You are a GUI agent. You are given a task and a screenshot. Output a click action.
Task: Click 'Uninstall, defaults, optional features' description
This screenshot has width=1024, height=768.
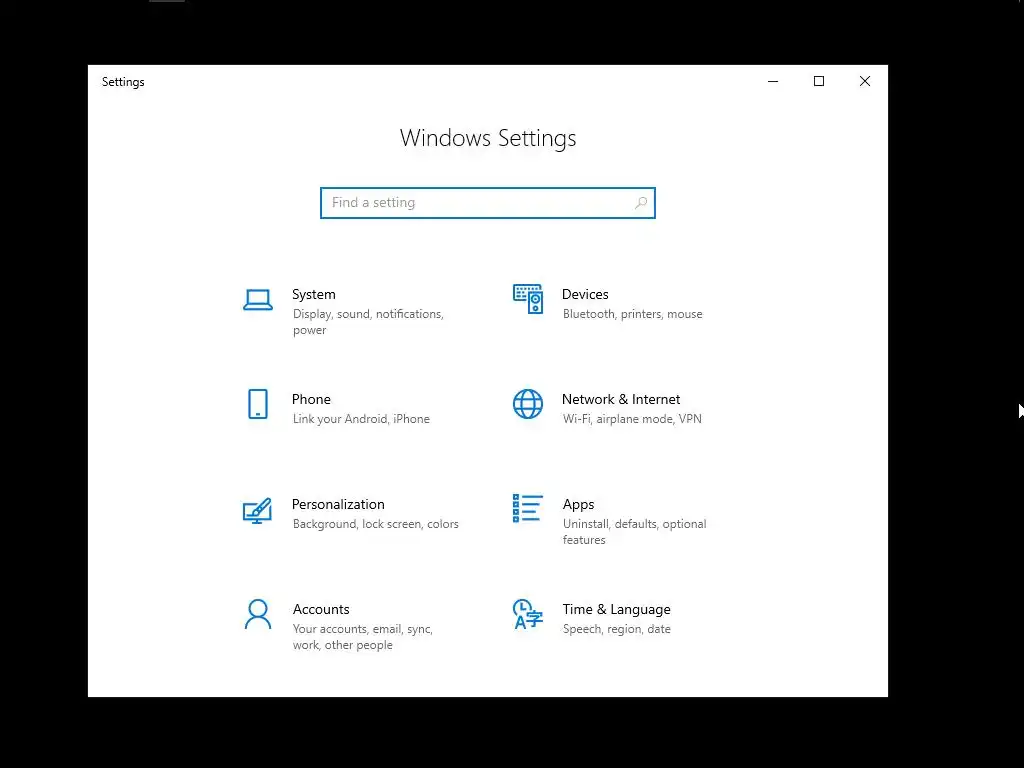pos(634,532)
